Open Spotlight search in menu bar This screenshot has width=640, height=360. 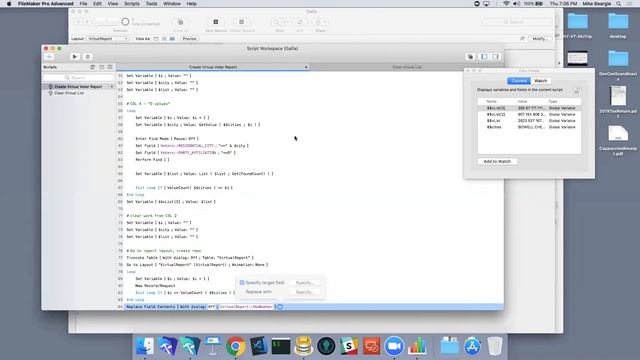click(x=619, y=4)
